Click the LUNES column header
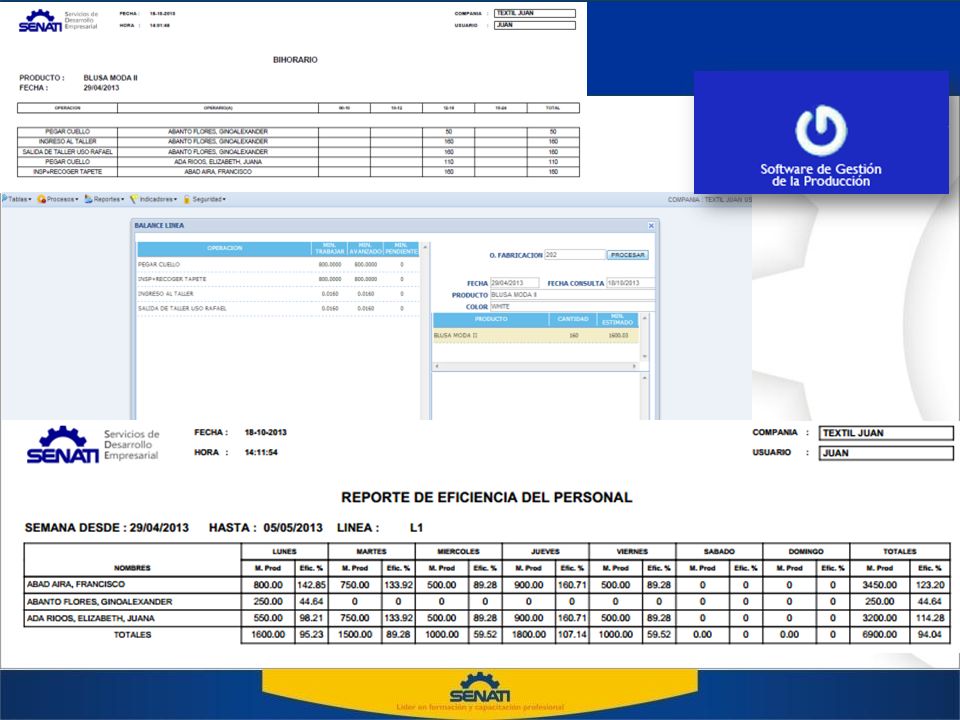 pos(284,551)
